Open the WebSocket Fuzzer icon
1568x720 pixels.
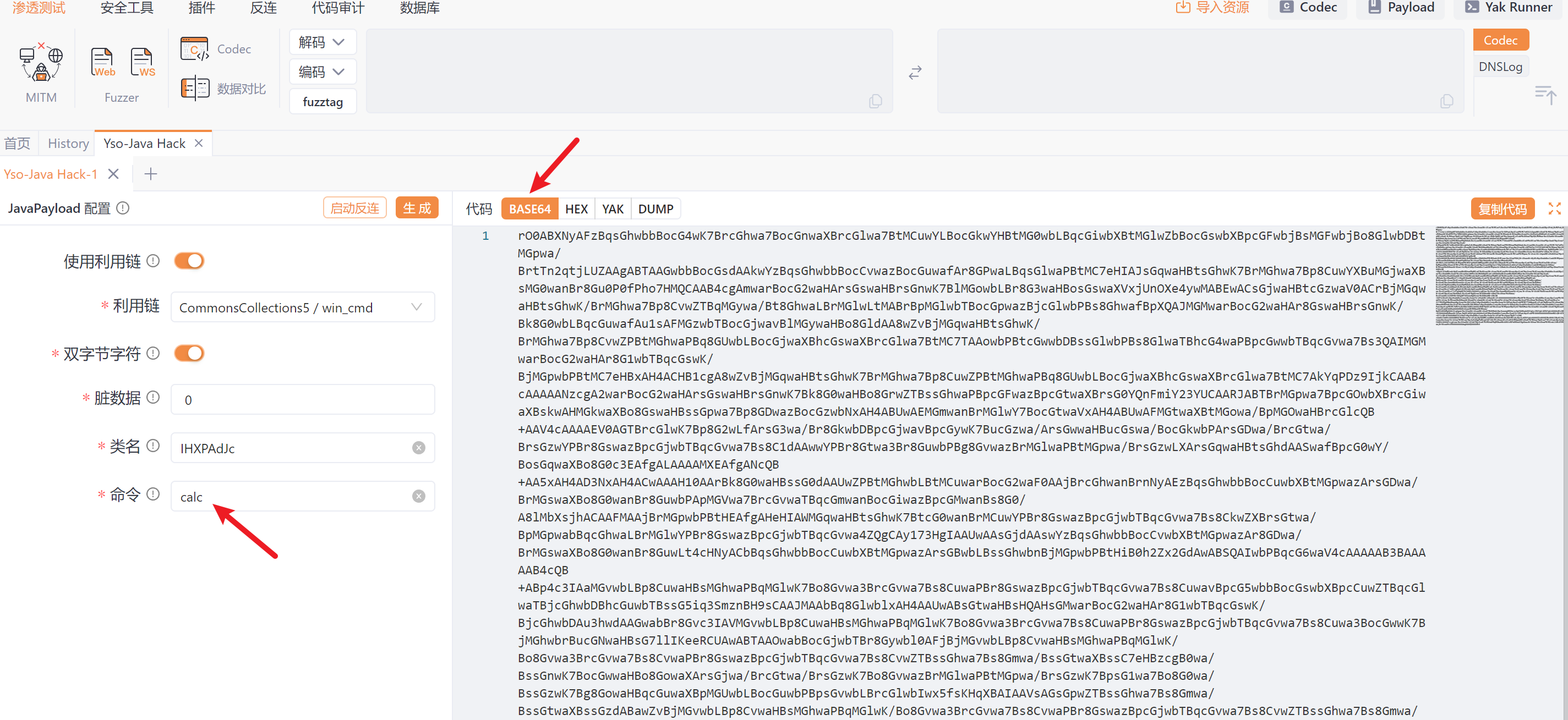point(143,63)
